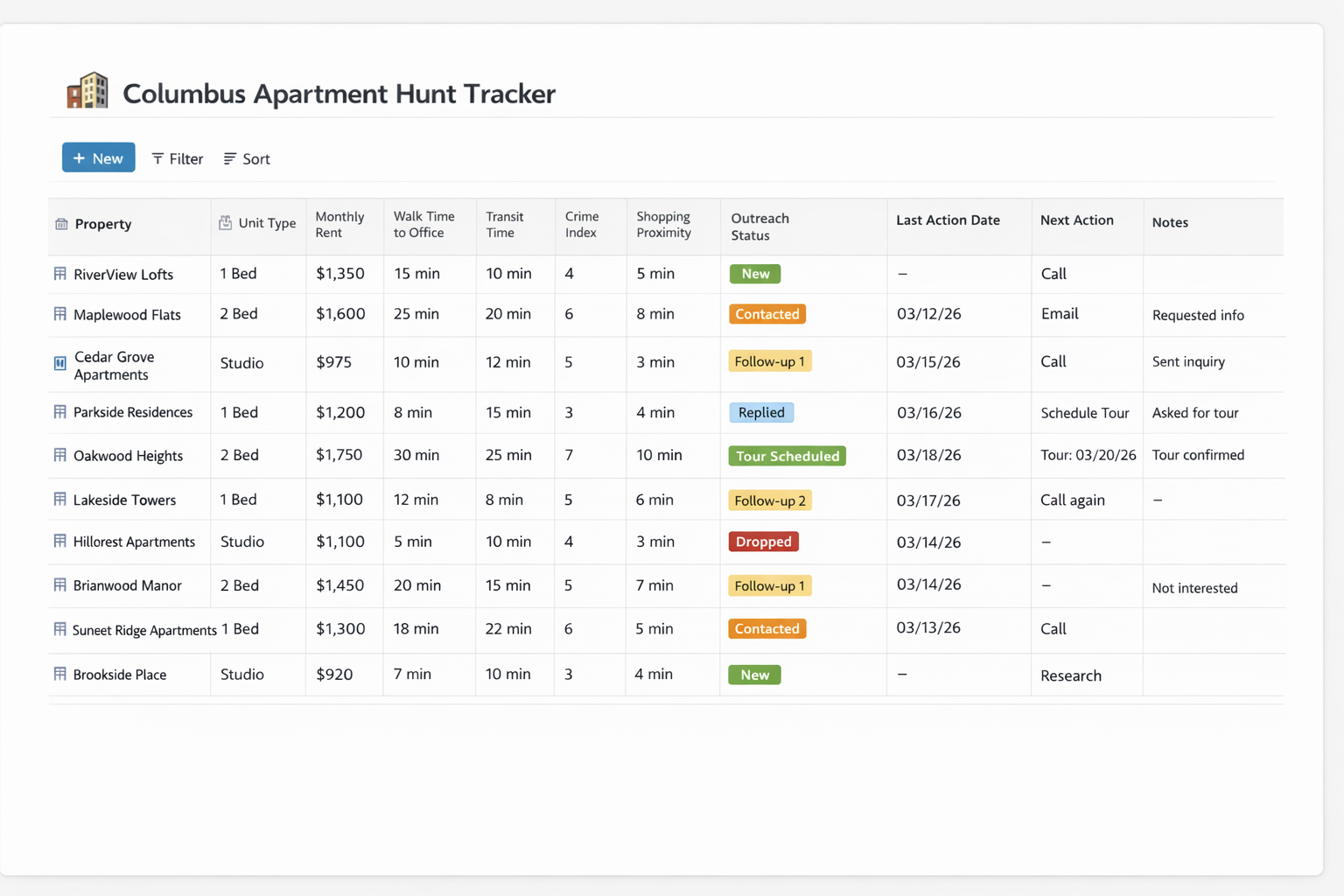Click the Schedule Tour next action cell
This screenshot has height=896, width=1344.
click(x=1085, y=413)
